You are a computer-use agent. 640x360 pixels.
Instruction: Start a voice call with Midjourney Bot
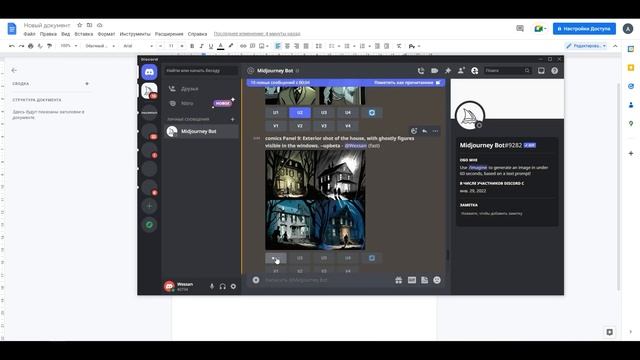tap(421, 71)
